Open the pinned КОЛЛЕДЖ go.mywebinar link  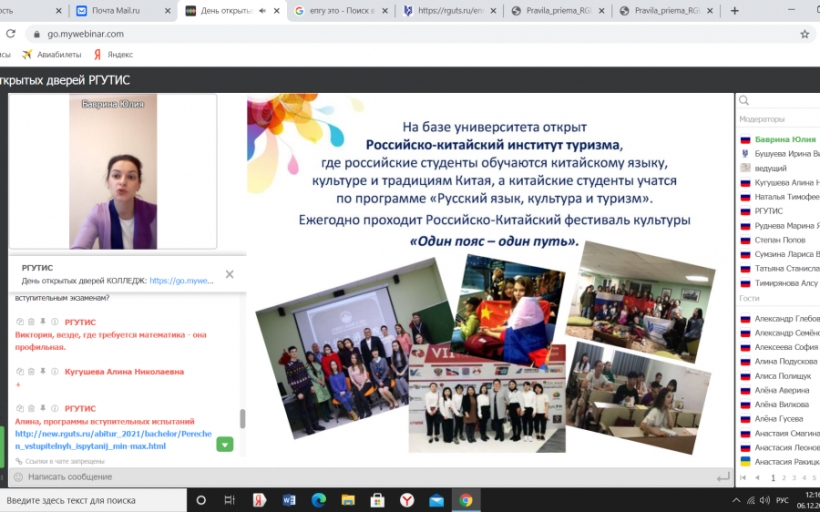[x=181, y=281]
